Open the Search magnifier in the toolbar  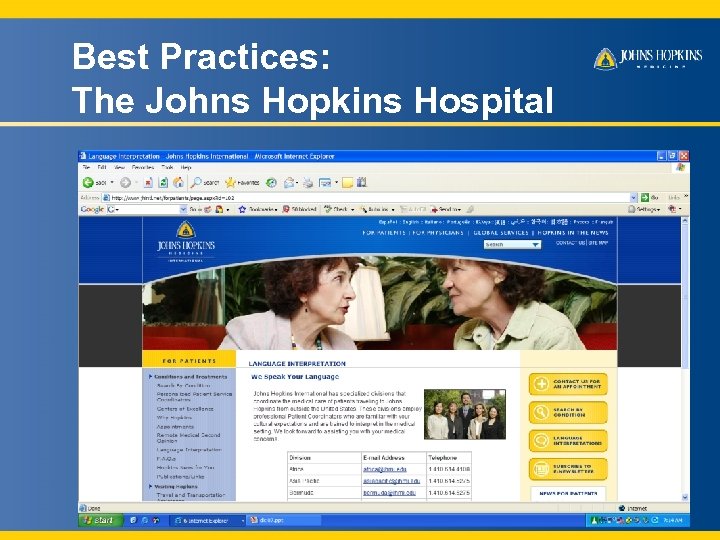pos(205,183)
